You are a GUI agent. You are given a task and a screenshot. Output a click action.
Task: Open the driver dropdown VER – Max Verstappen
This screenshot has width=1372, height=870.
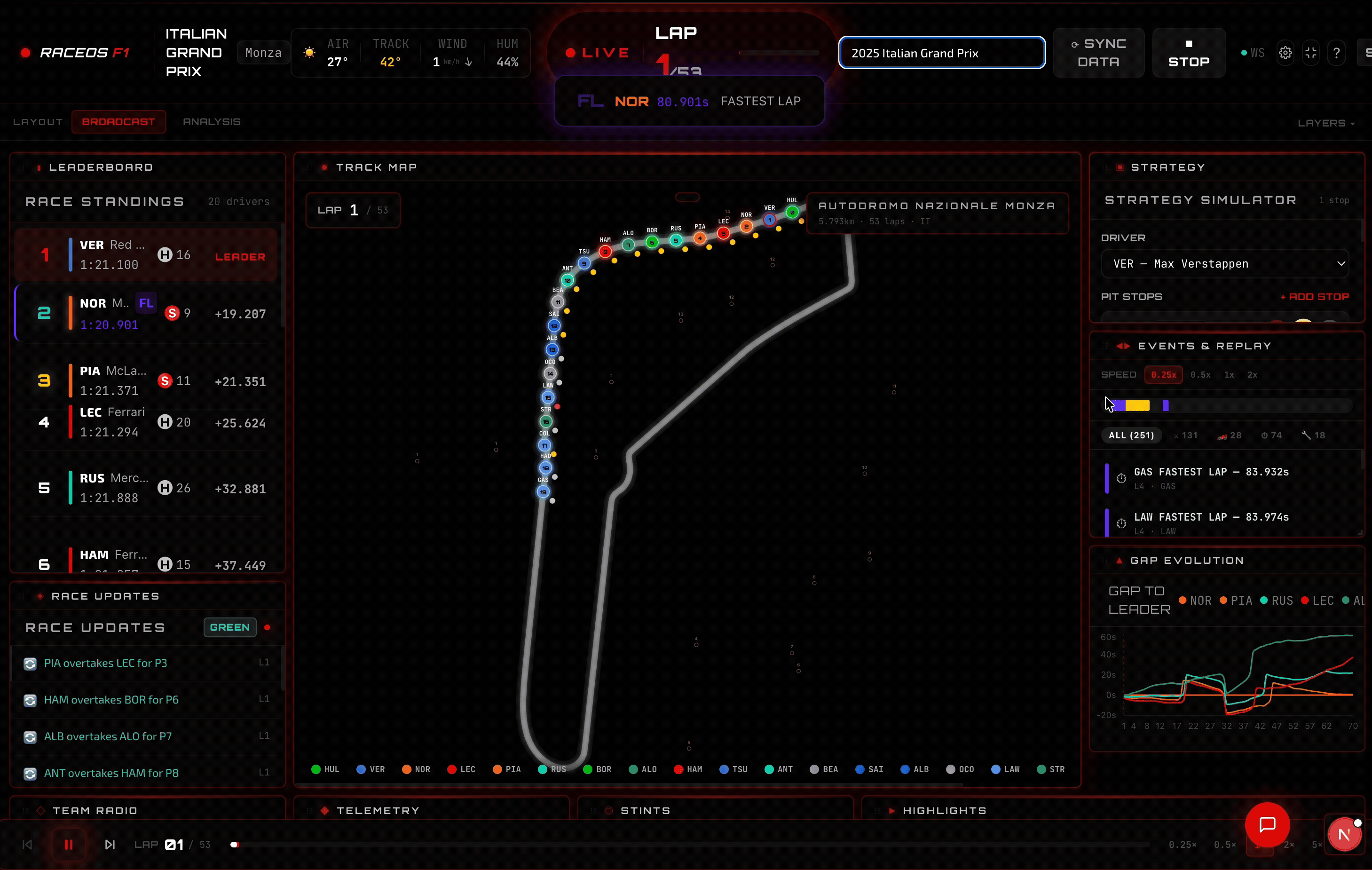tap(1225, 264)
